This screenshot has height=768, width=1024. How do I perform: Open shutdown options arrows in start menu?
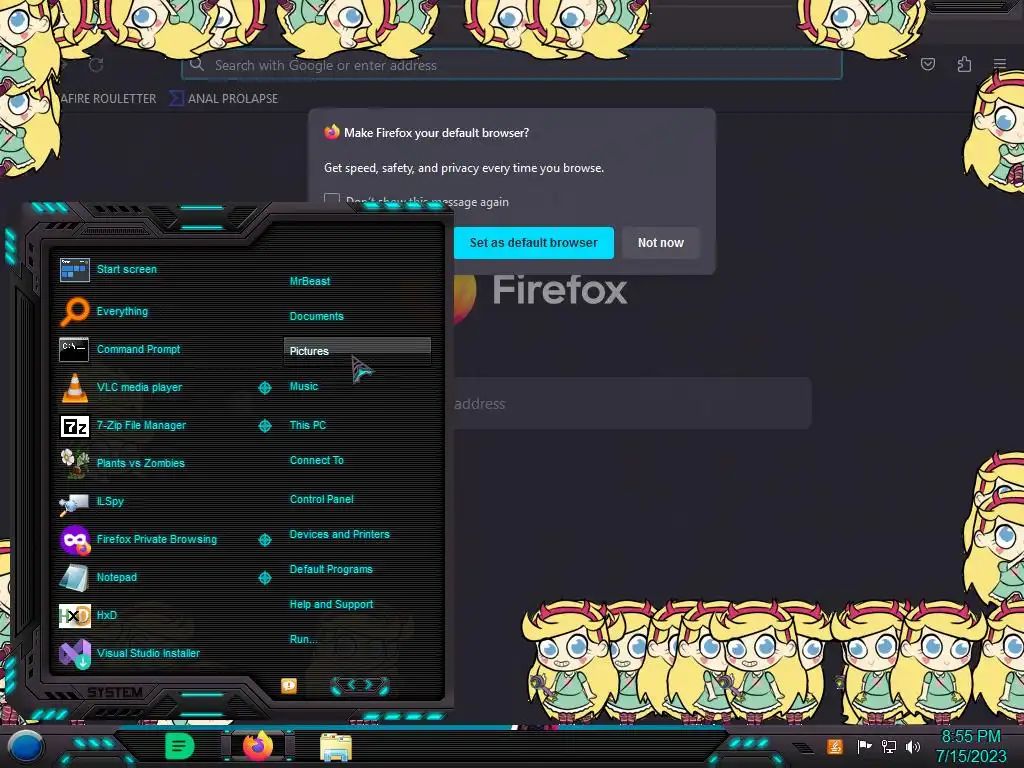[x=360, y=685]
